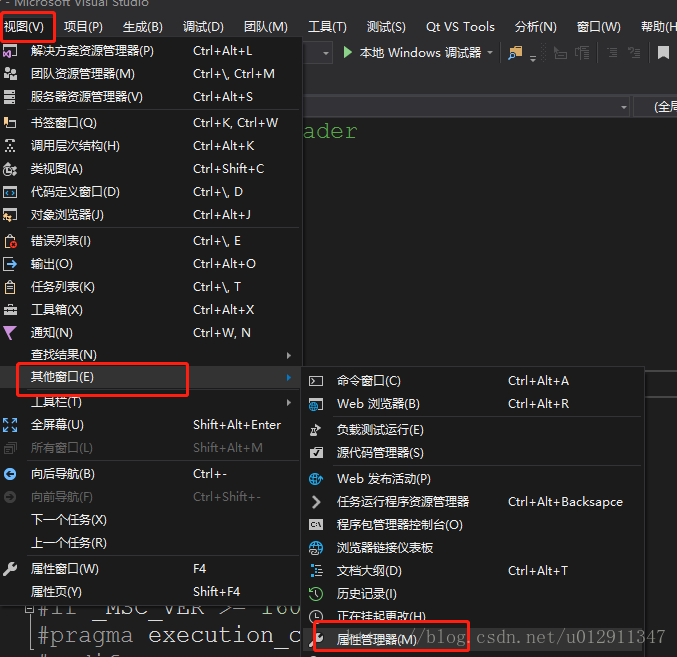Screen dimensions: 677x657
Task: Start the 本地 Windows 调试器
Action: pos(412,53)
